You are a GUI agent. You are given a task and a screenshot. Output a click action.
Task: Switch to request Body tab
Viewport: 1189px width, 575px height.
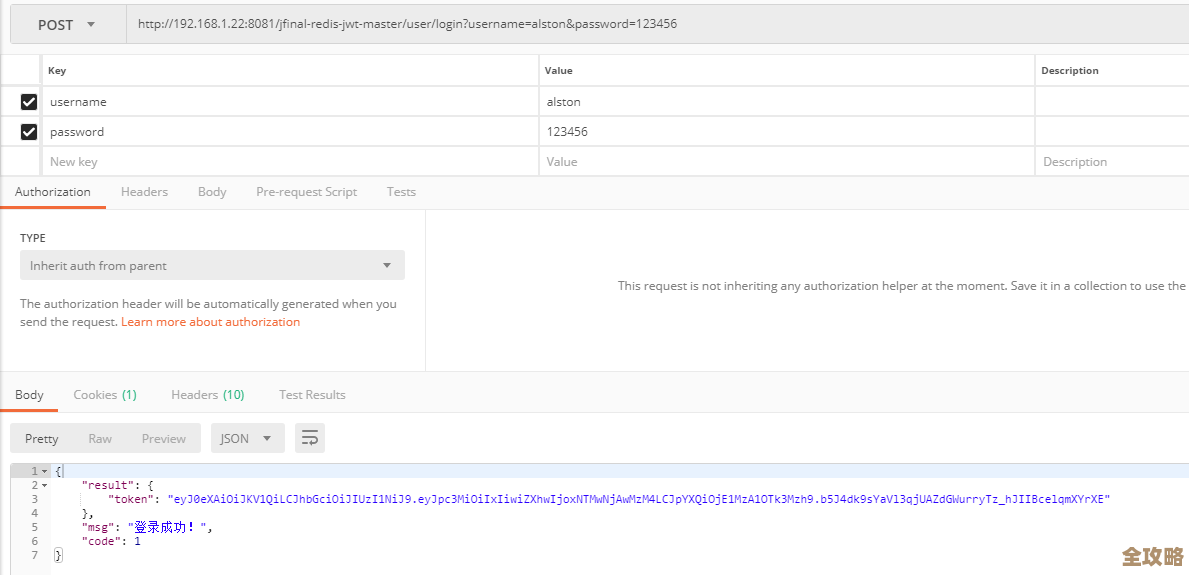pyautogui.click(x=212, y=192)
